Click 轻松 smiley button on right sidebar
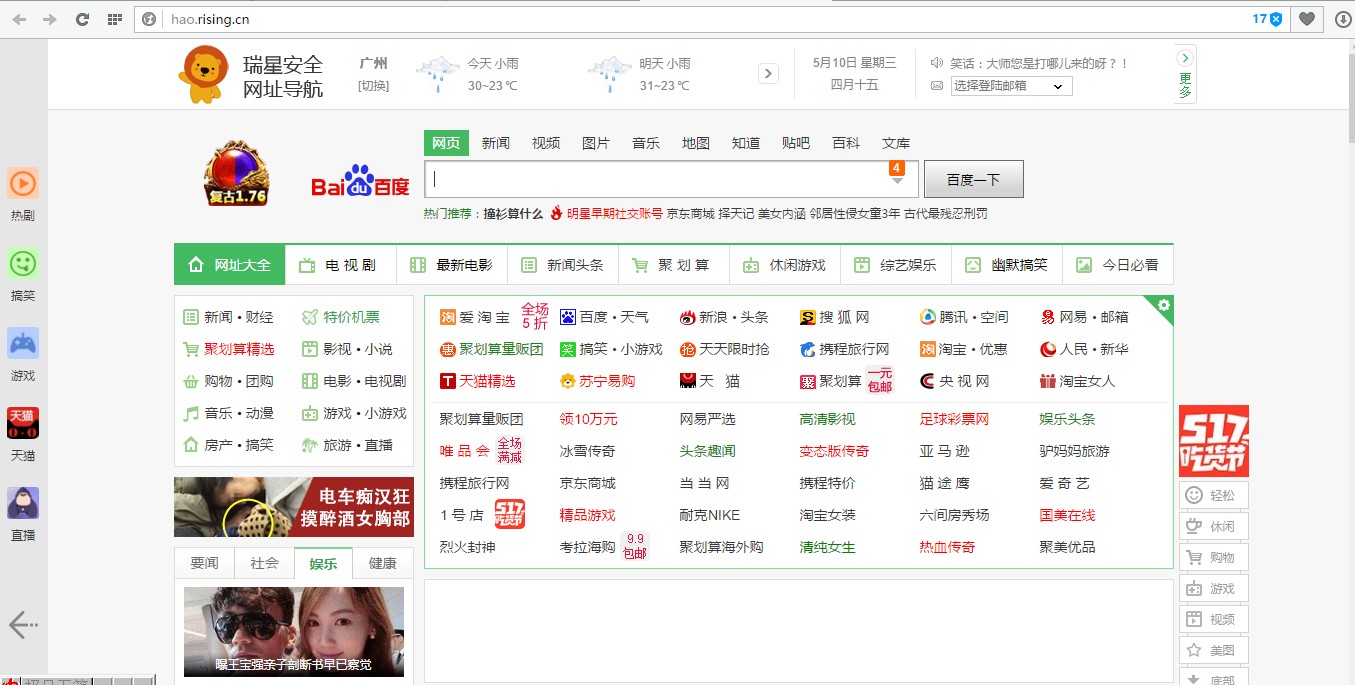The width and height of the screenshot is (1355, 685). point(1214,495)
